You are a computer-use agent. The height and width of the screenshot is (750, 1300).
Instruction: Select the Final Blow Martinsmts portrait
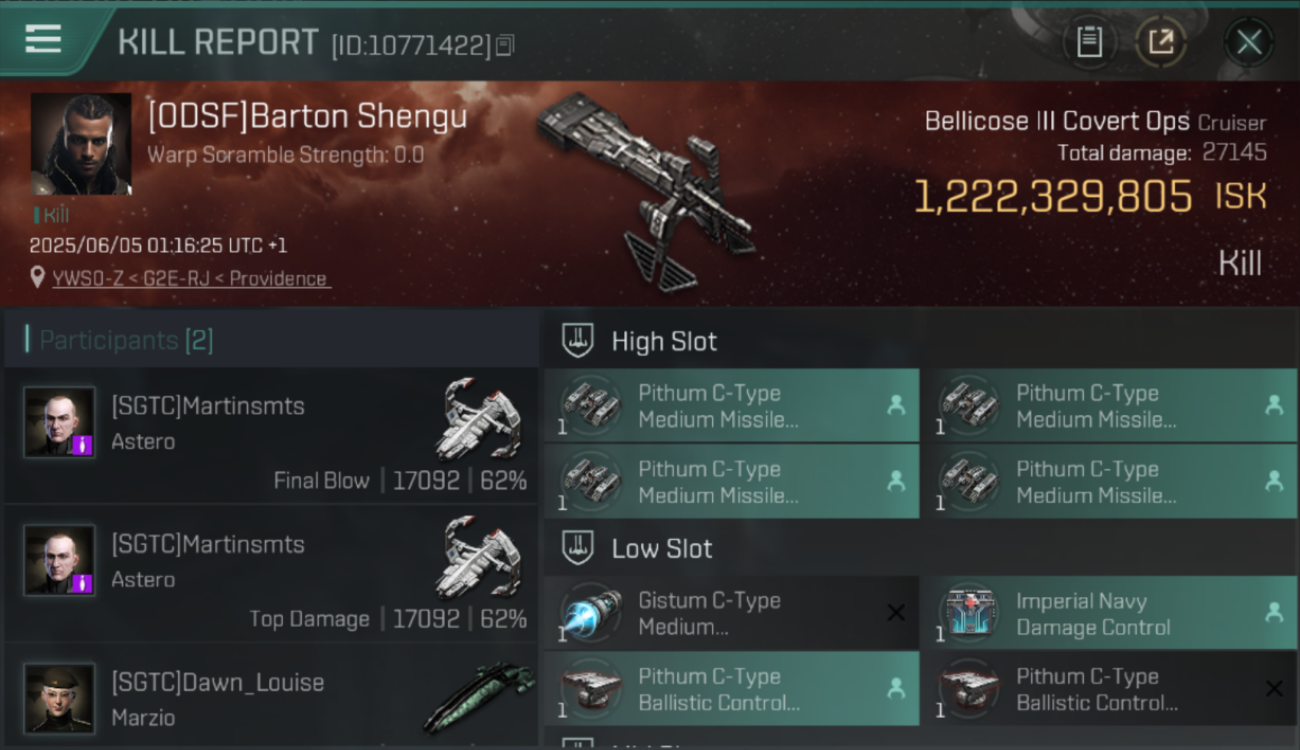tap(60, 422)
